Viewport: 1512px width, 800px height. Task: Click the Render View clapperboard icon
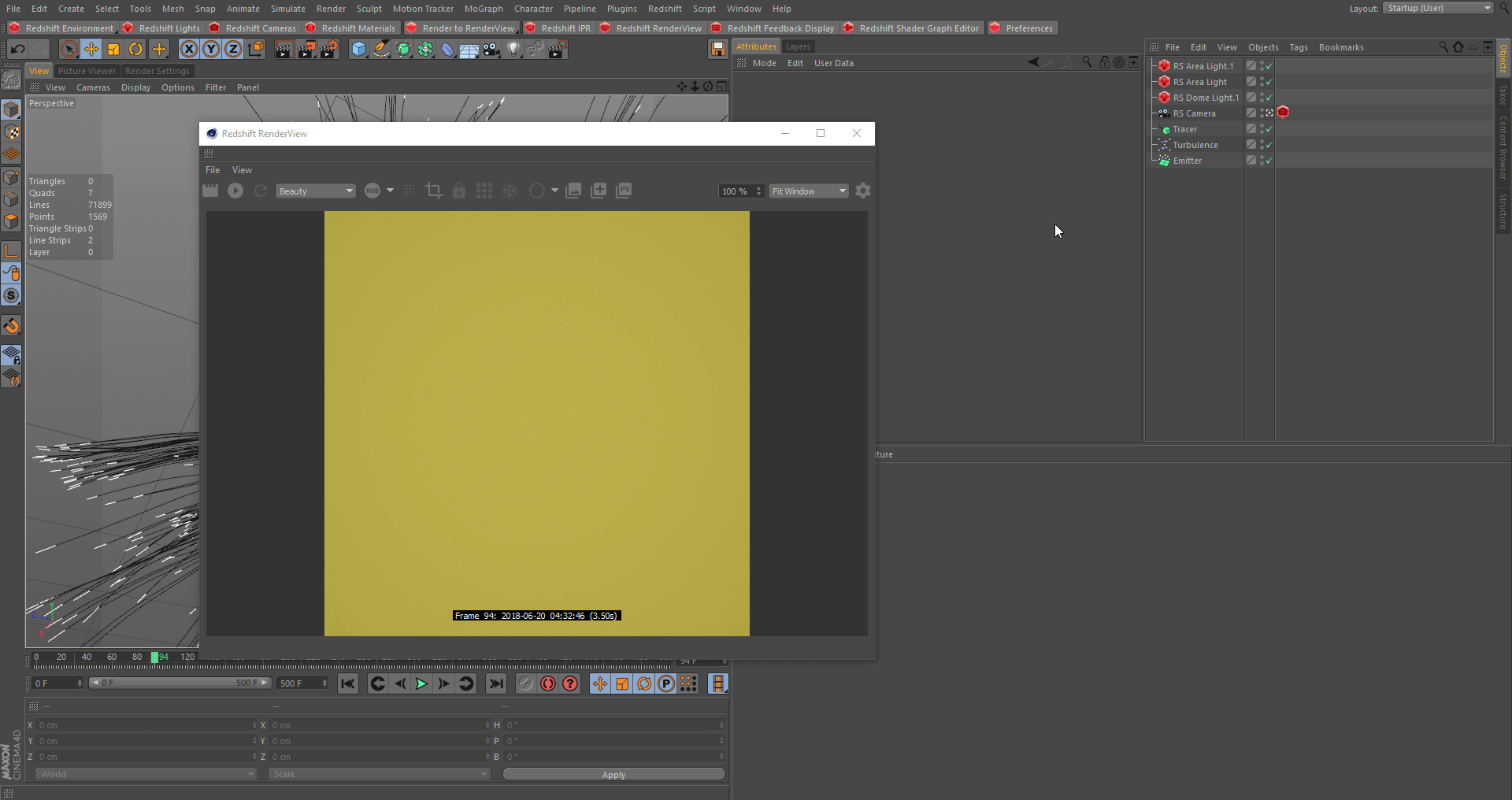[283, 50]
